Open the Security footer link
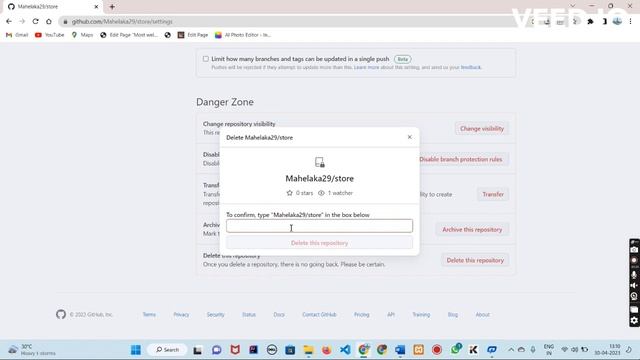Viewport: 640px width, 360px height. 216,315
